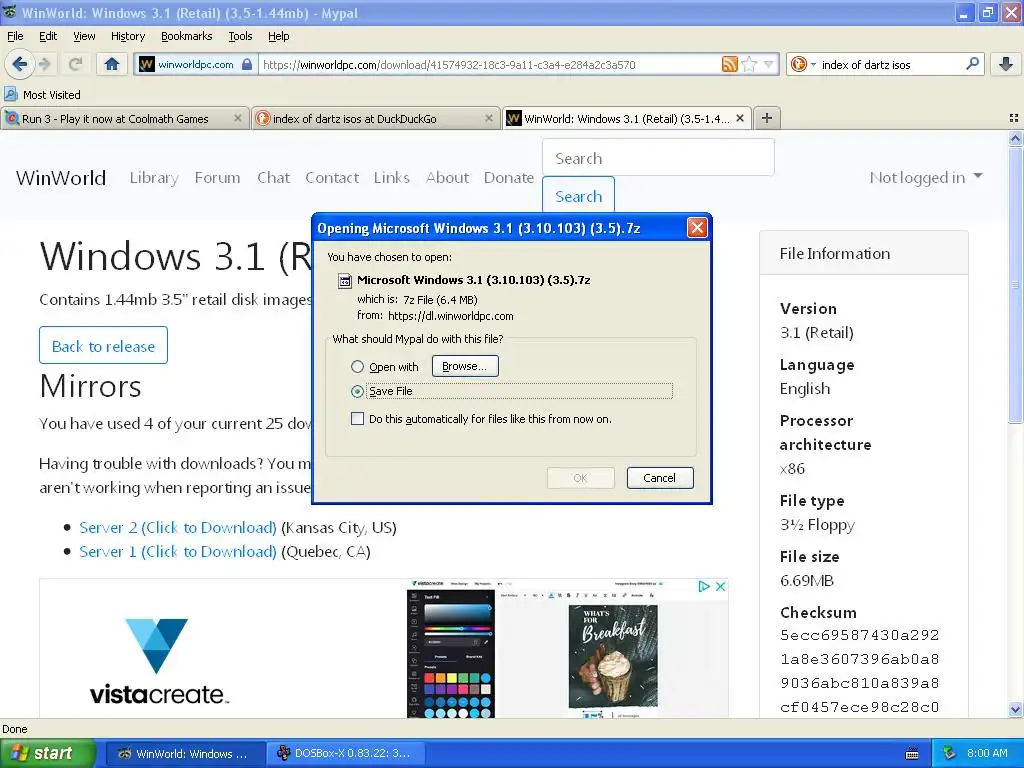This screenshot has width=1024, height=768.
Task: Close the WinWorld tab
Action: click(740, 118)
